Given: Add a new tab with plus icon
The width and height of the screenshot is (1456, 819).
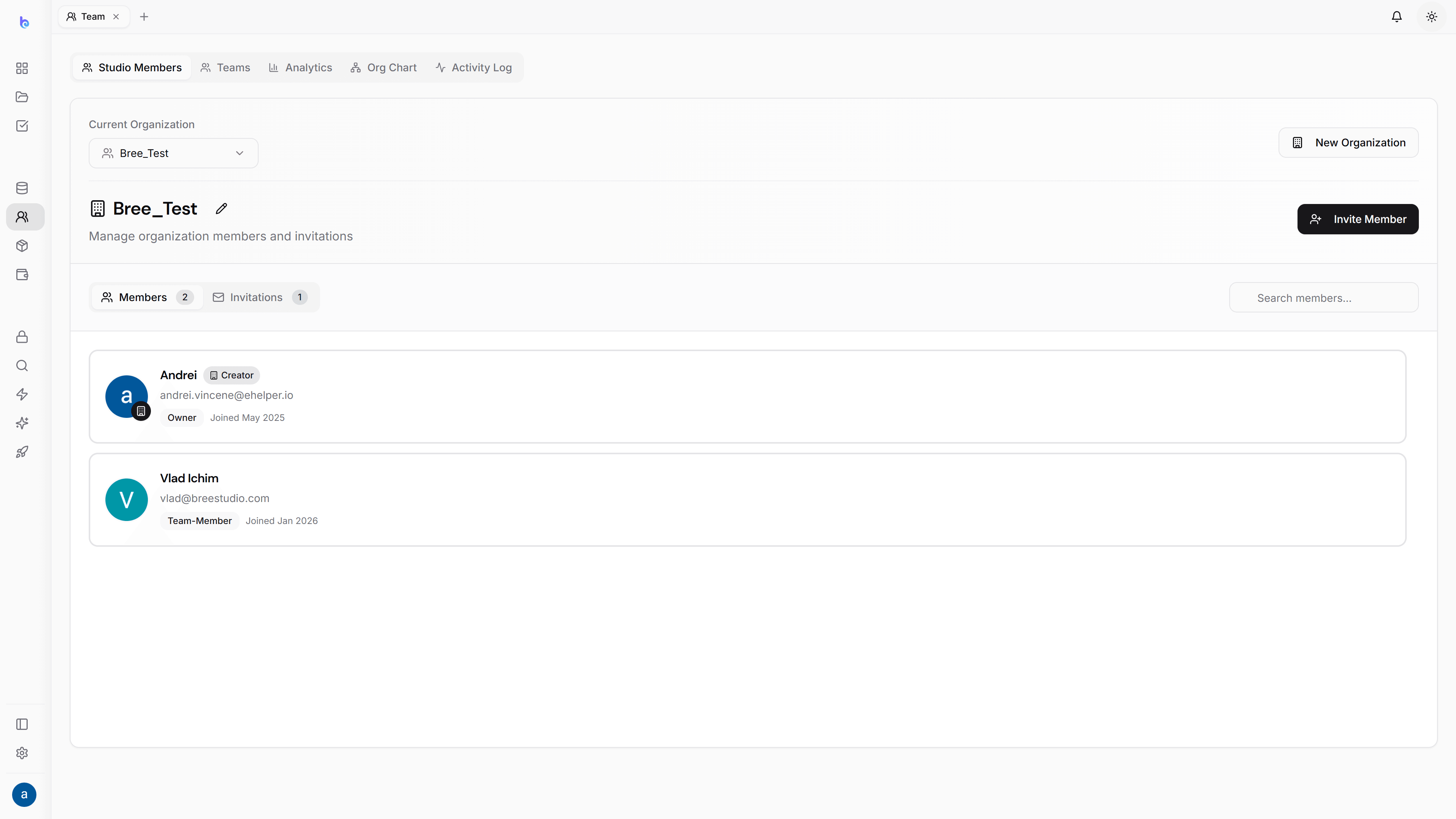Looking at the screenshot, I should pyautogui.click(x=144, y=17).
